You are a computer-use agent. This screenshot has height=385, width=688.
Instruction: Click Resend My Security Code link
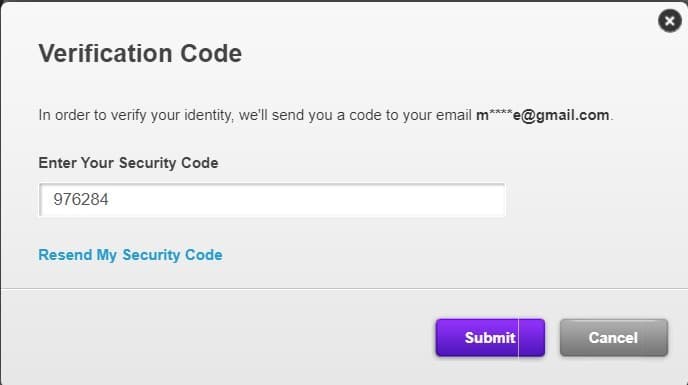[130, 255]
